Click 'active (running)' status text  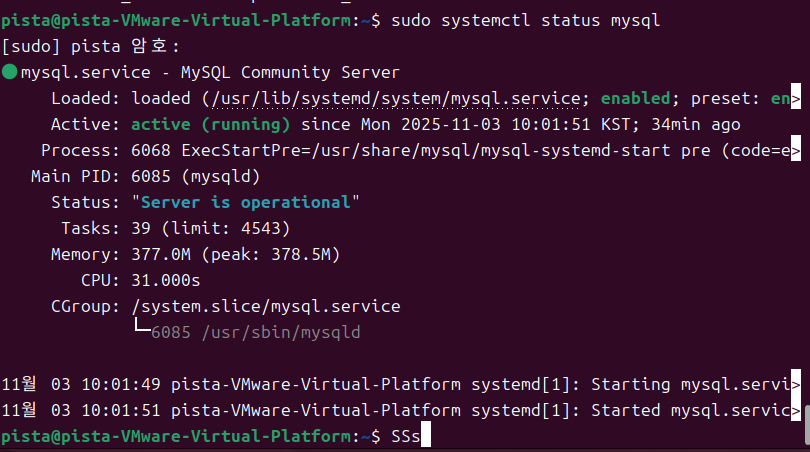pos(210,124)
